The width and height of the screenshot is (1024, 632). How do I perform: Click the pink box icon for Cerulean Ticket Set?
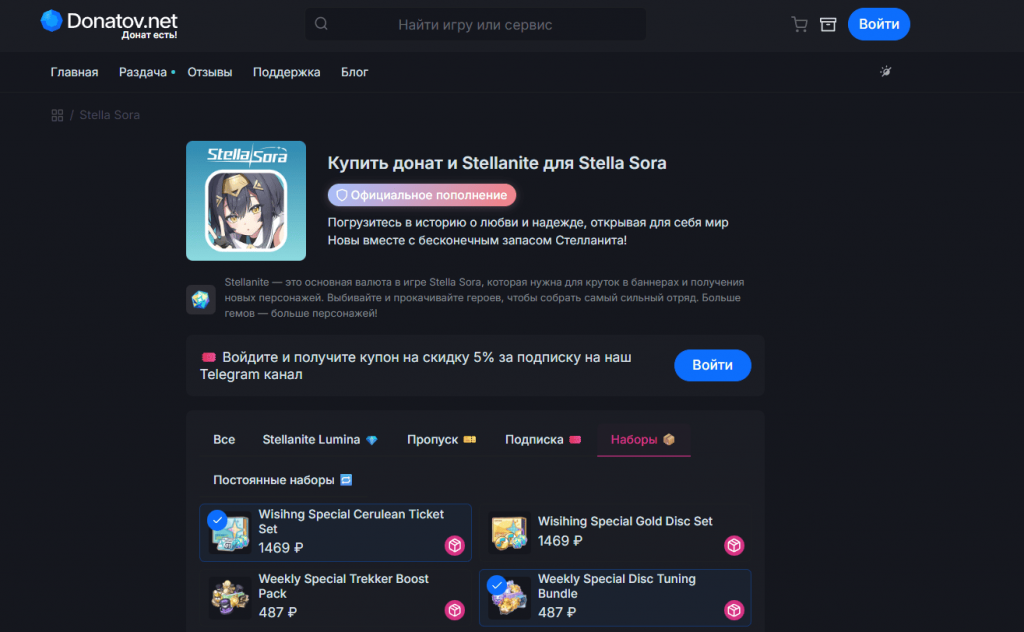coord(455,545)
